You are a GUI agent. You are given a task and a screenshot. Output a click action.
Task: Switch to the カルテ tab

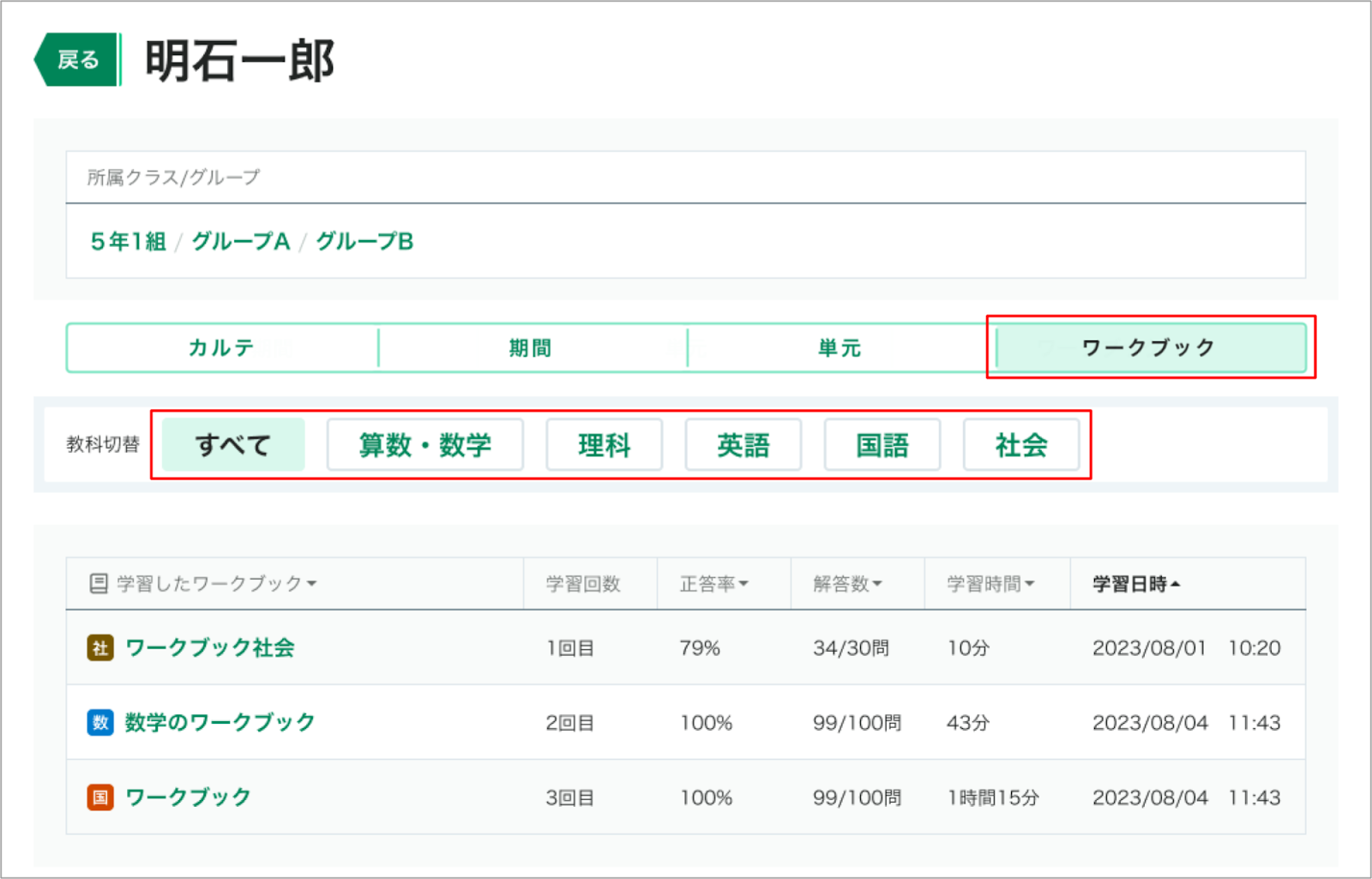[x=222, y=347]
